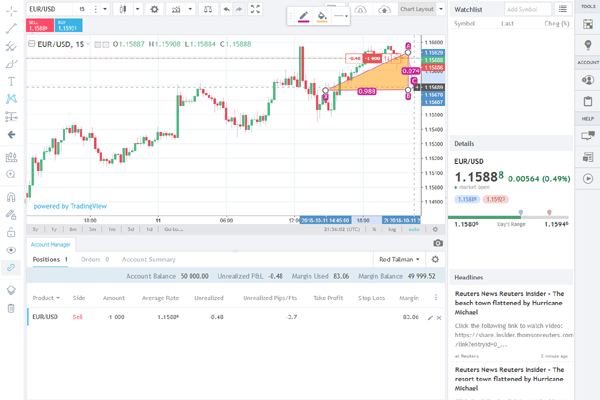Screen dimensions: 600x400
Task: Switch to the Orders tab
Action: point(95,260)
